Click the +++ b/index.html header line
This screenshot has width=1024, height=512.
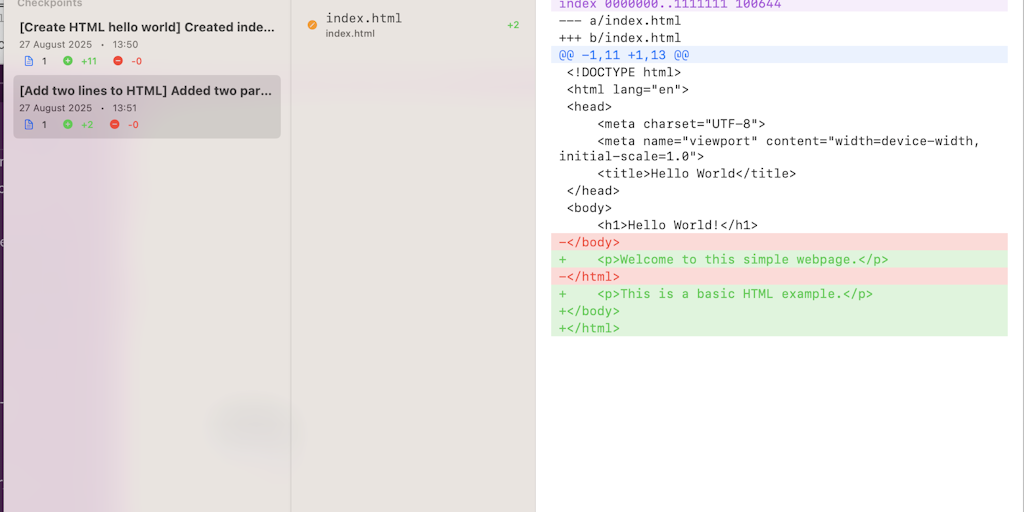point(620,38)
